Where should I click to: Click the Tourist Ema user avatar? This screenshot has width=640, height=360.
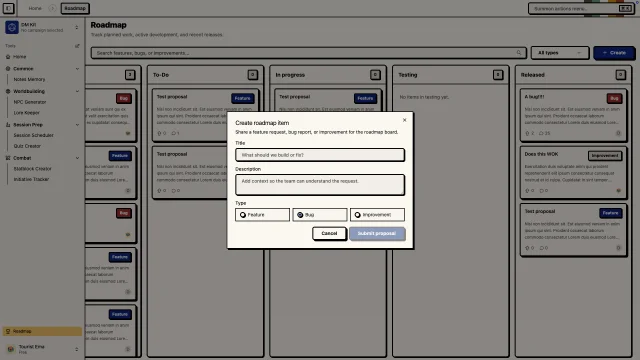pos(11,349)
